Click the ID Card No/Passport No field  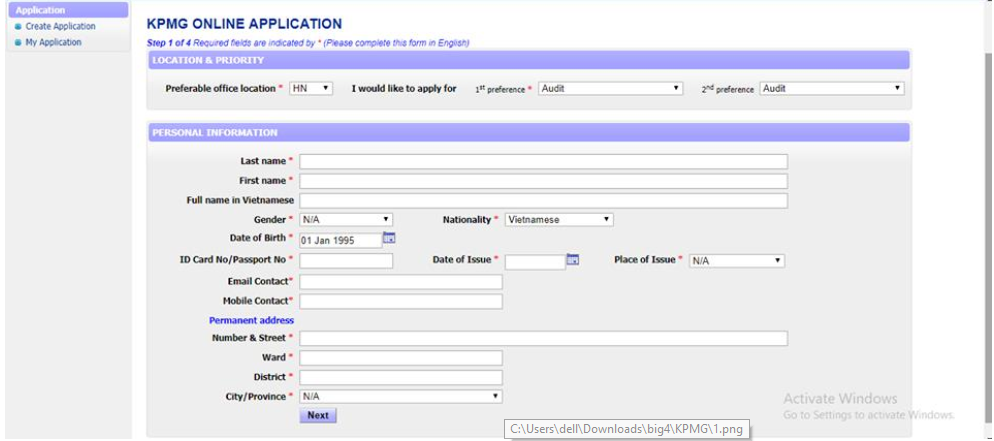coord(346,261)
